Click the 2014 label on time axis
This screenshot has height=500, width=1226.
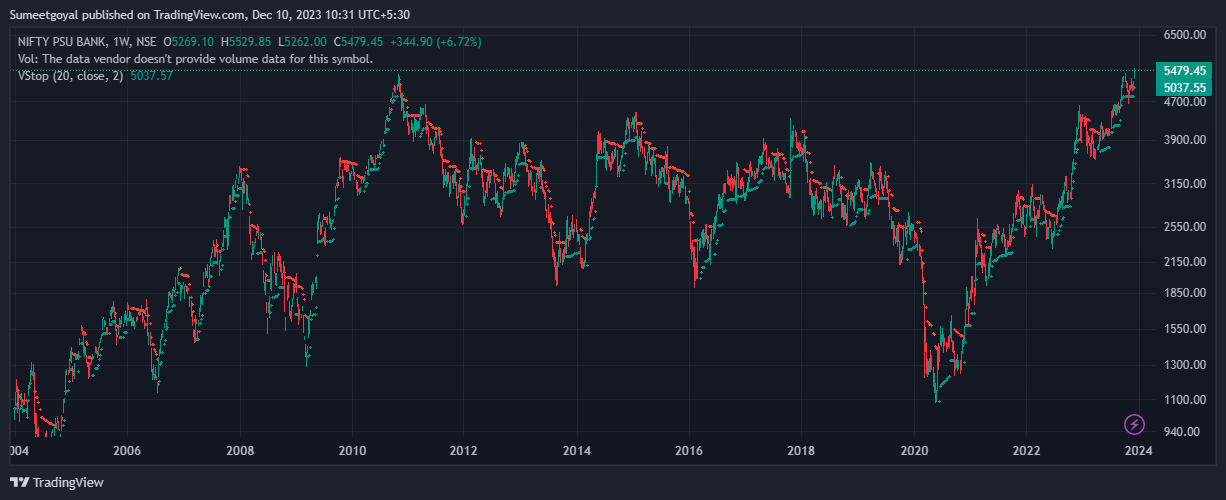tap(577, 450)
